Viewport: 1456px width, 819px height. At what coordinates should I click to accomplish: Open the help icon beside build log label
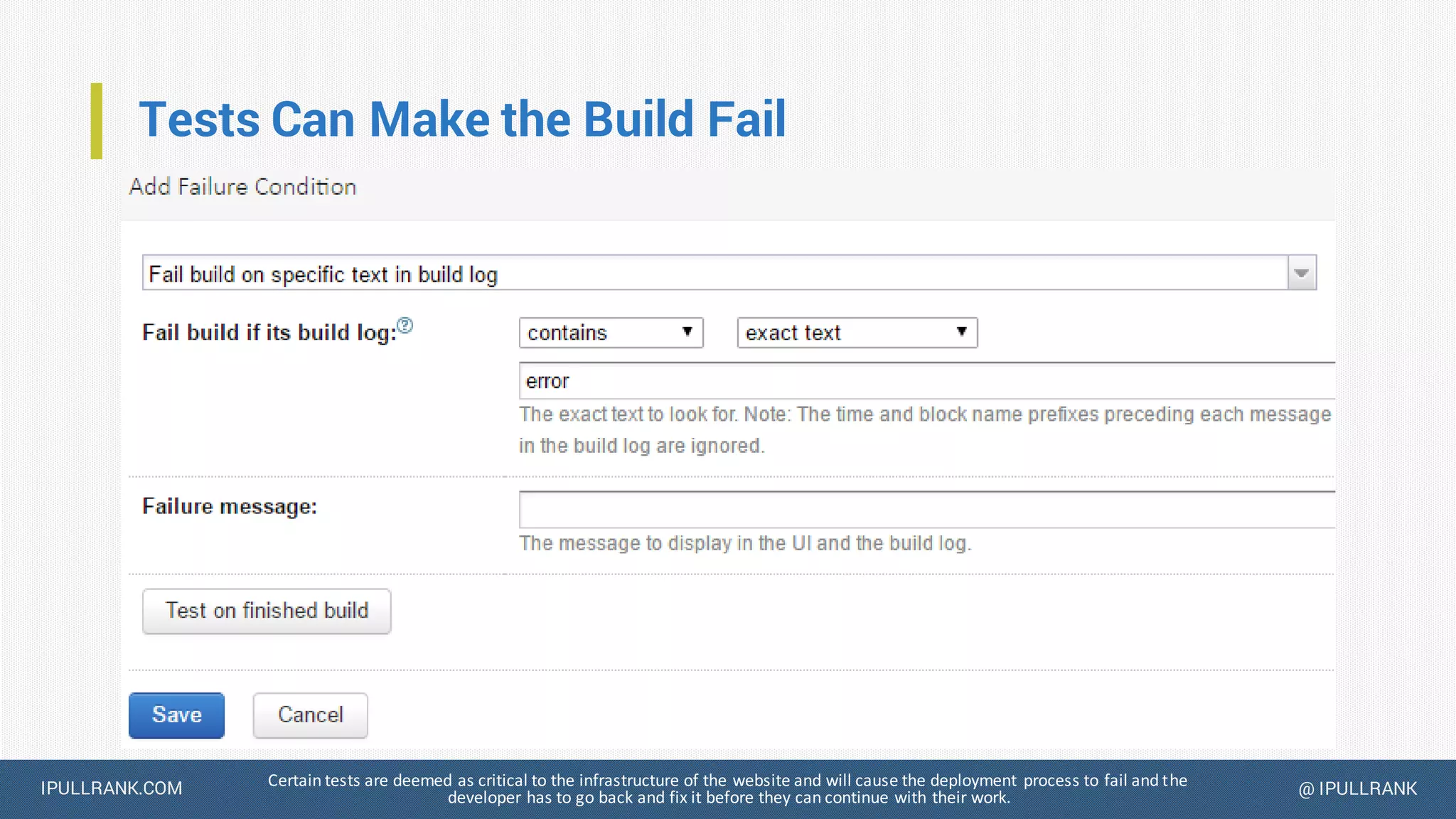tap(405, 326)
